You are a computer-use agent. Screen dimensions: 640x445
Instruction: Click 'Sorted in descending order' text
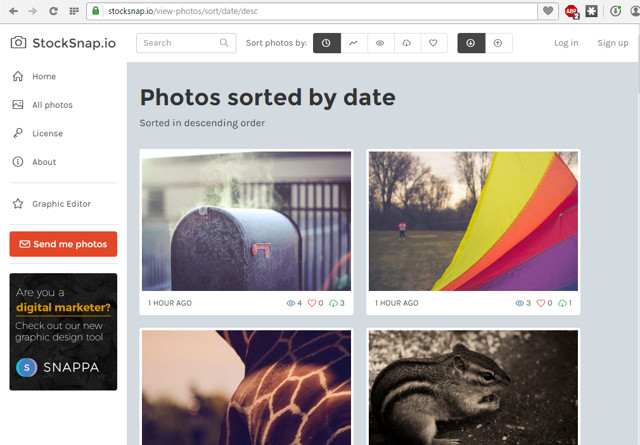pyautogui.click(x=202, y=123)
